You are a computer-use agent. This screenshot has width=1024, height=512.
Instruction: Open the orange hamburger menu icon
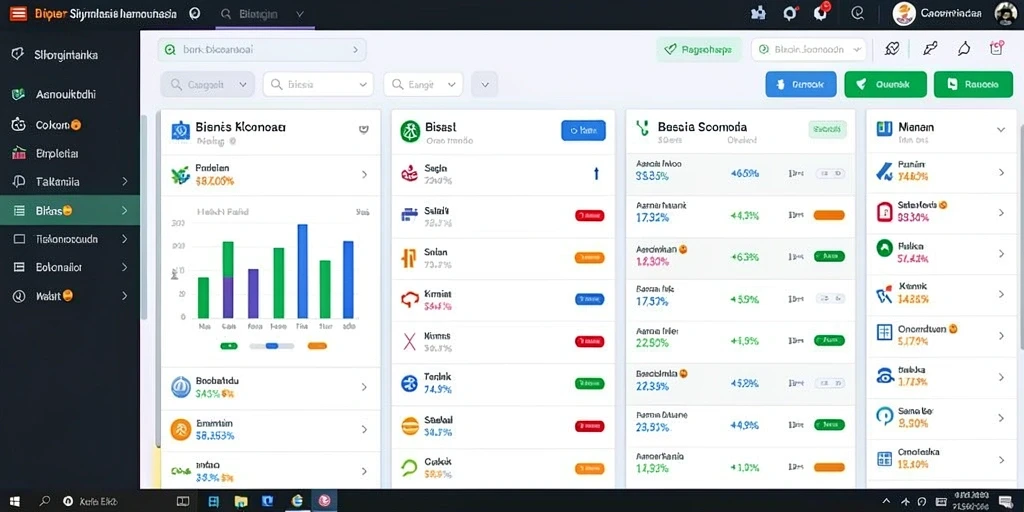pyautogui.click(x=18, y=13)
